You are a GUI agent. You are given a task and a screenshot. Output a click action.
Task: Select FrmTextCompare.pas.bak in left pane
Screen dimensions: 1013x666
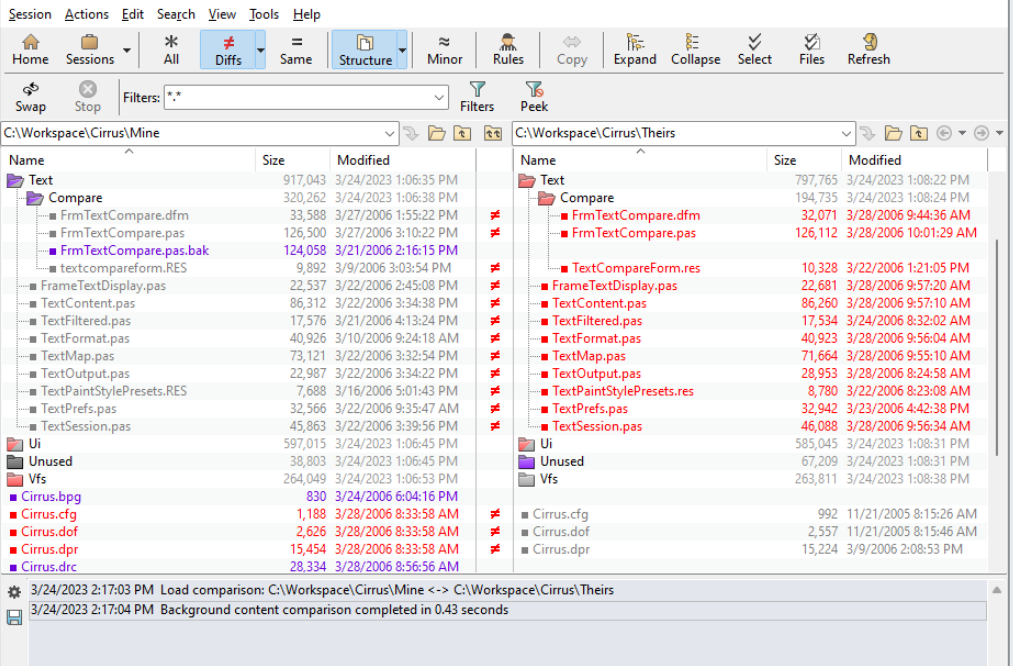[134, 251]
